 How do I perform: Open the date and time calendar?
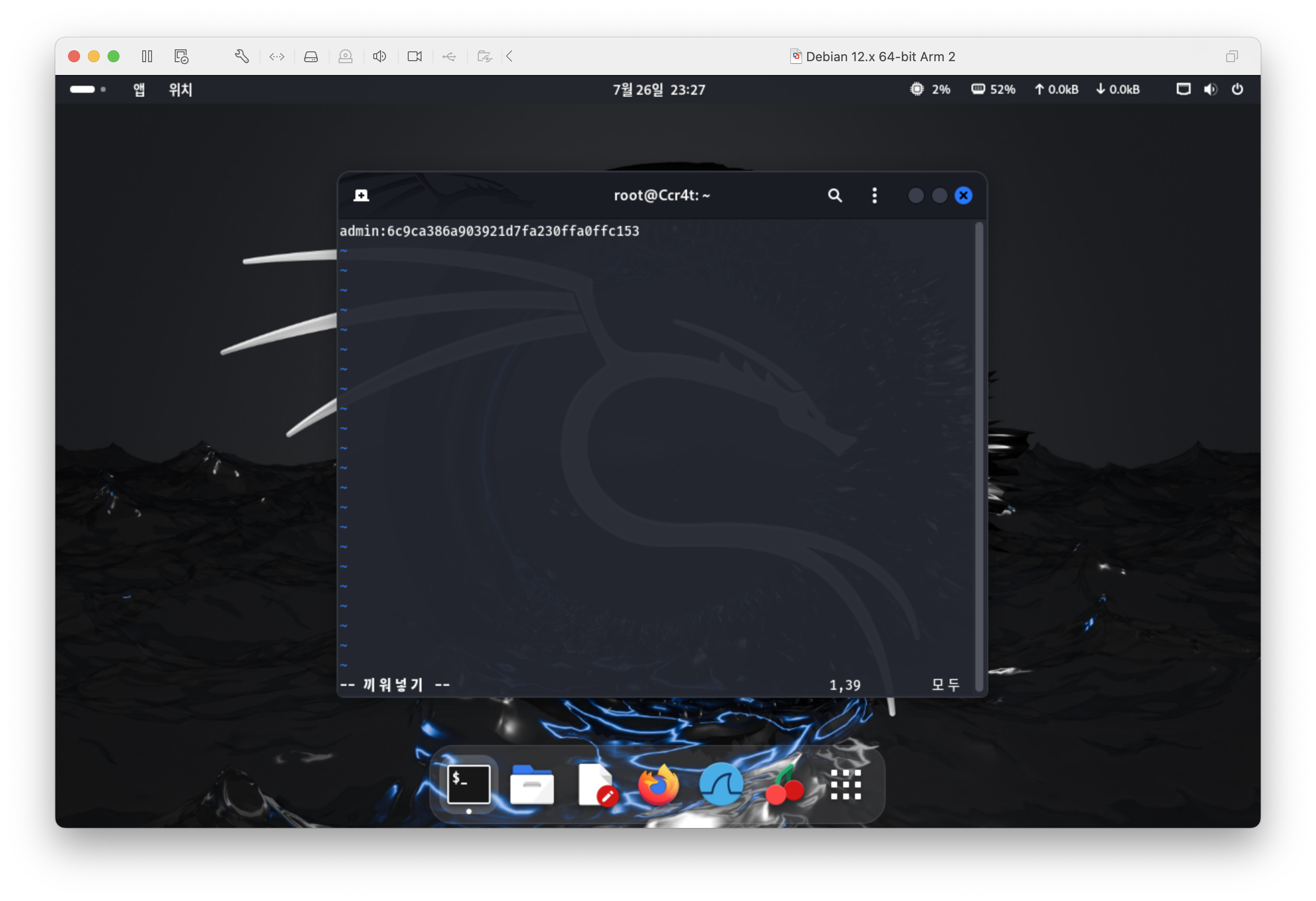(x=659, y=89)
